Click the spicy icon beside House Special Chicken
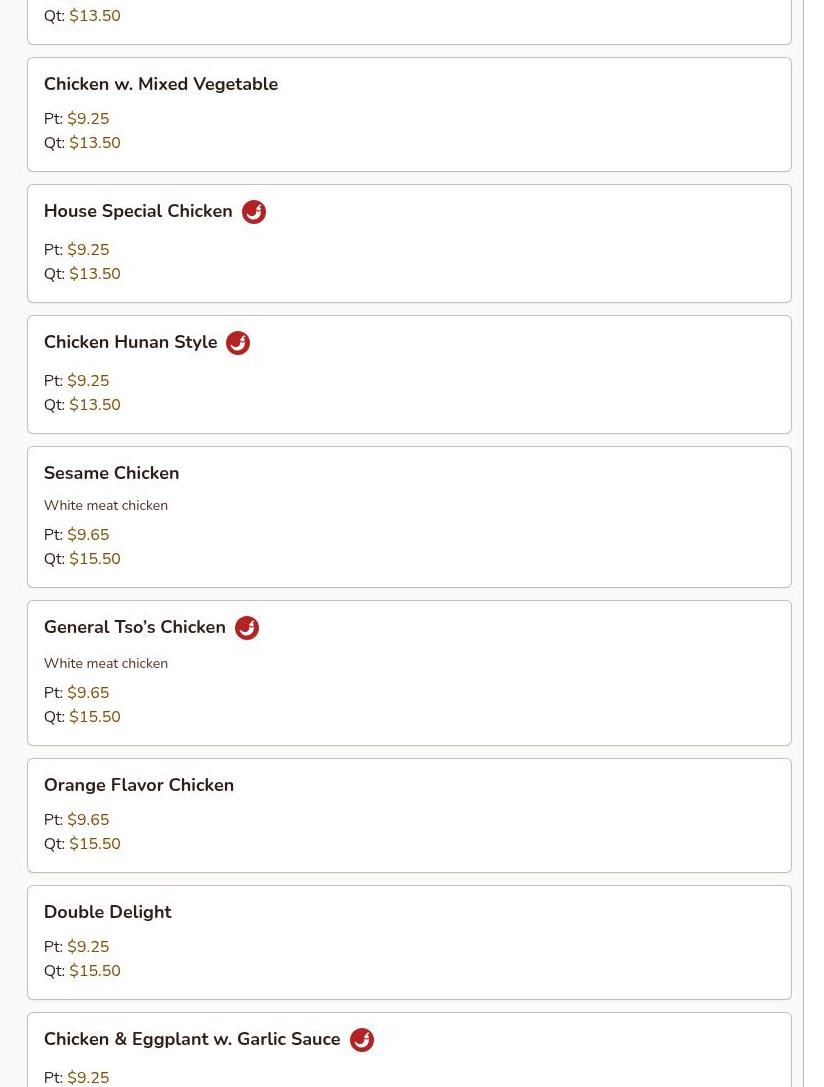This screenshot has width=824, height=1087. tap(254, 212)
